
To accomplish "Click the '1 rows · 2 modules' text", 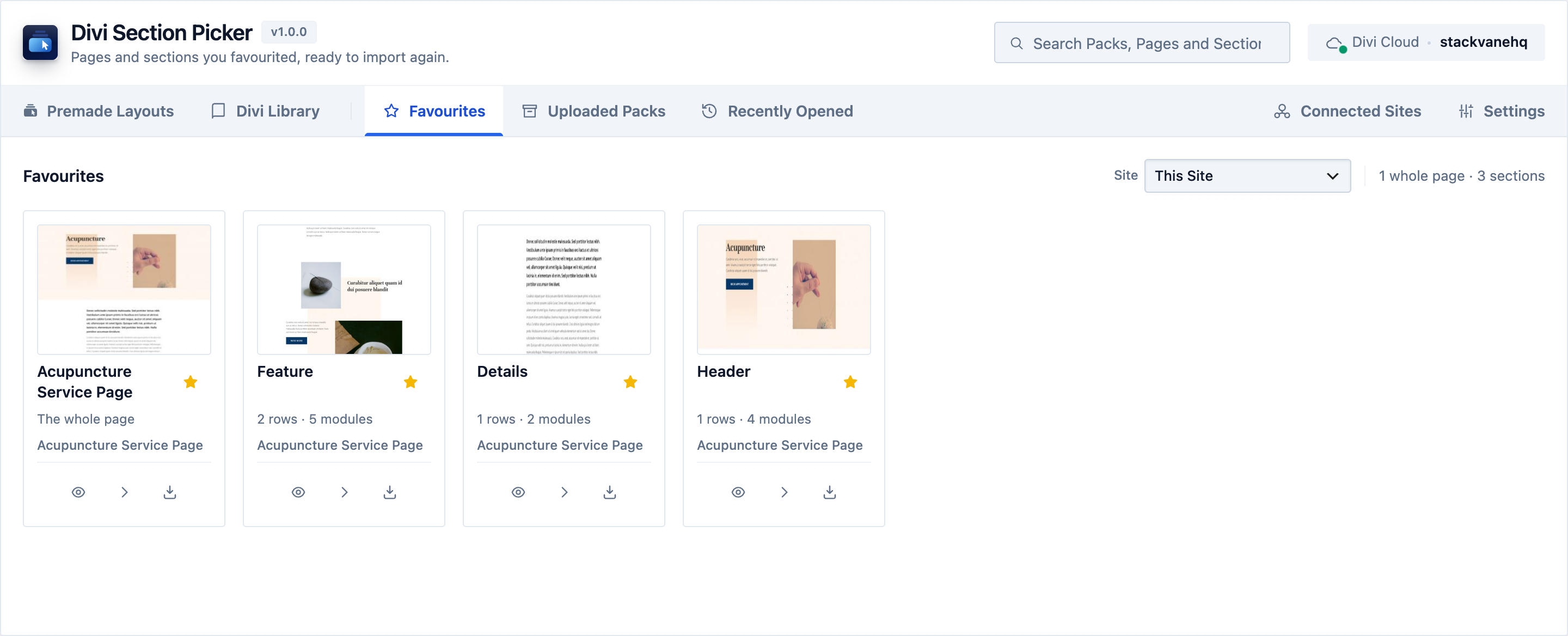I will [533, 419].
